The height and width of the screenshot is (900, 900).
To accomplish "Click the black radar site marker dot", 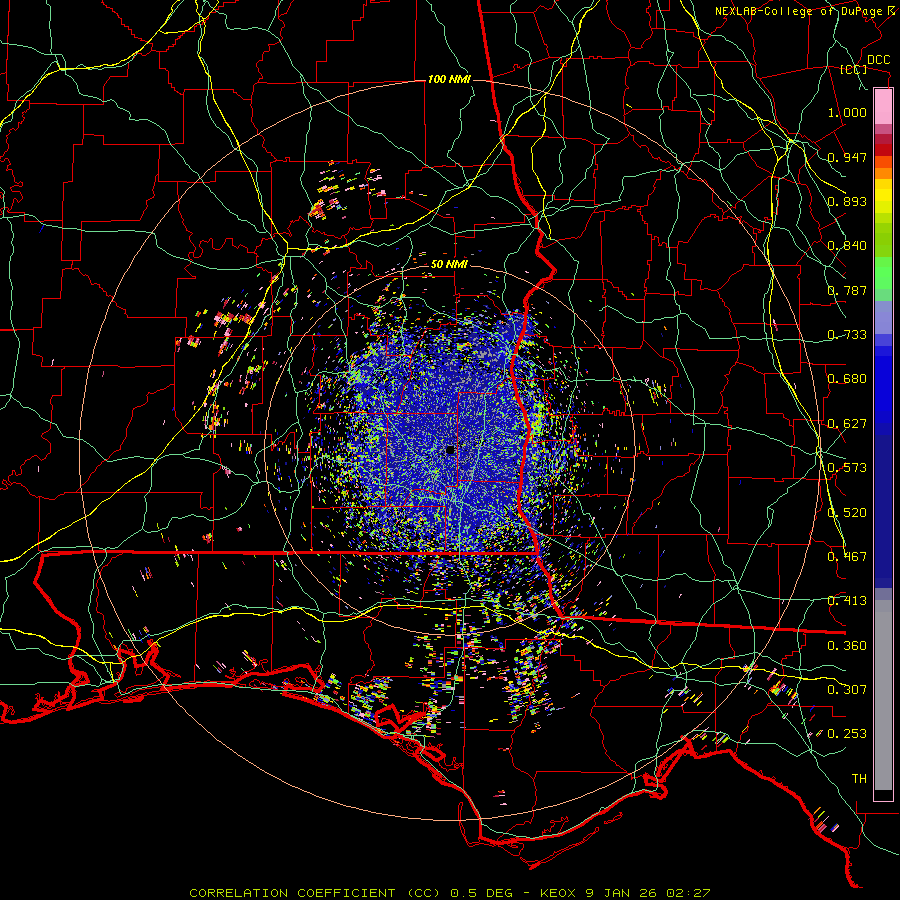I will (x=450, y=450).
